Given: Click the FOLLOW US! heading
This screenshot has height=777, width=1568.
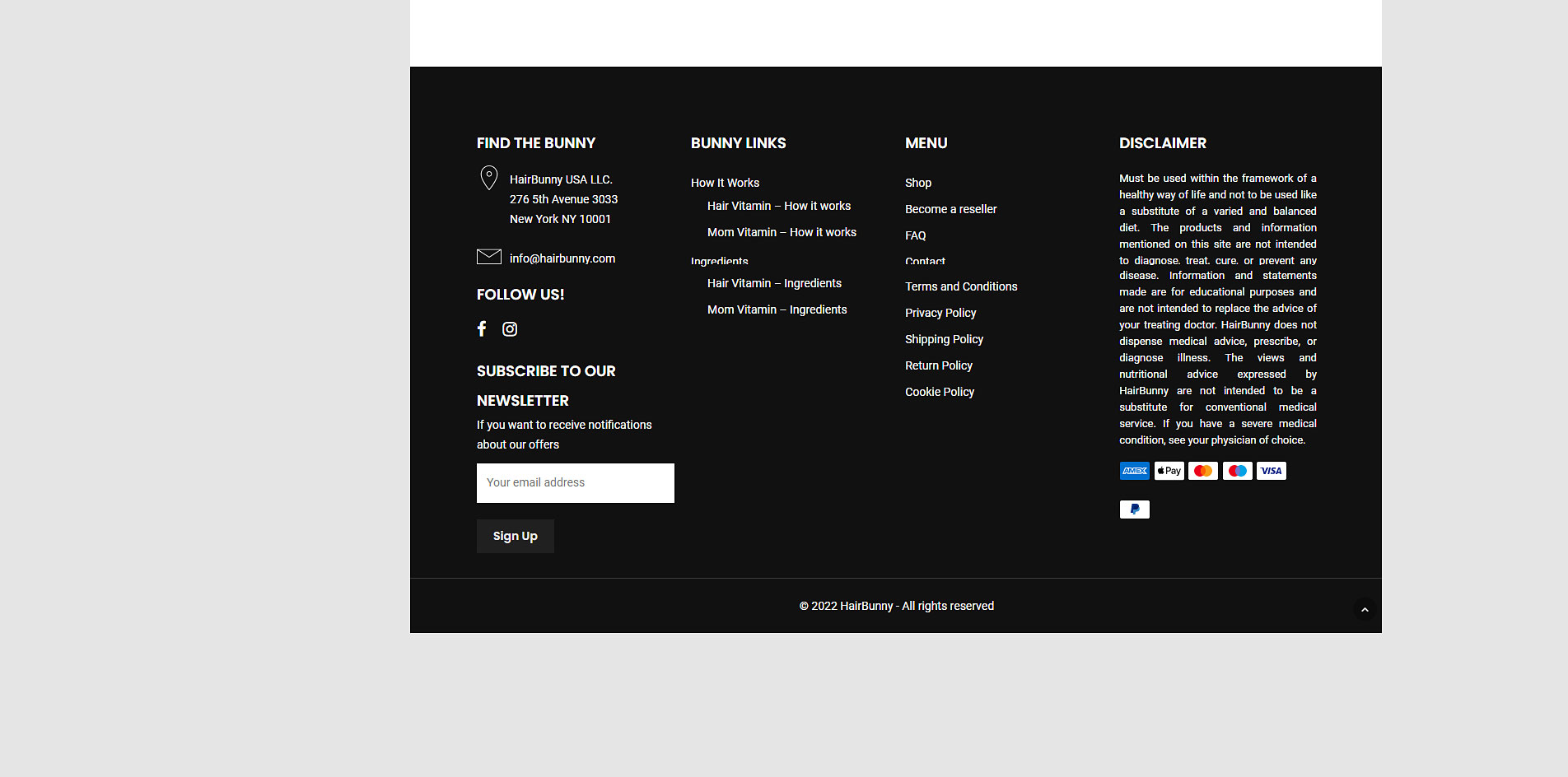Looking at the screenshot, I should point(520,295).
